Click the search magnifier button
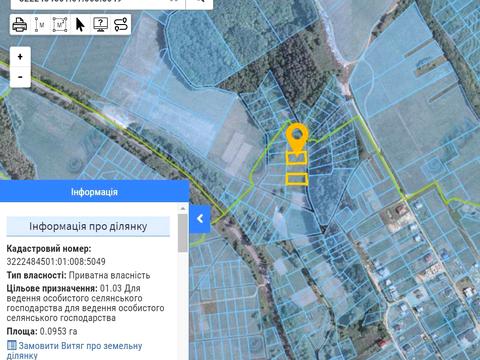 [x=200, y=2]
